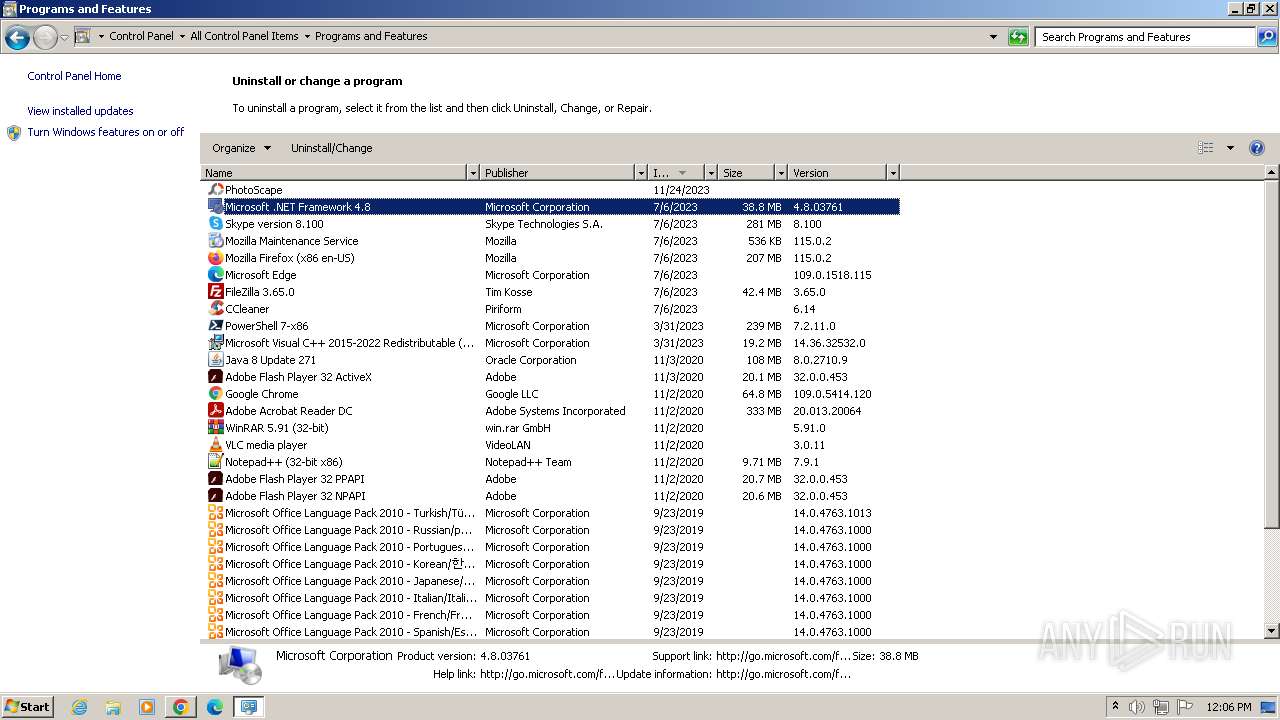Viewport: 1280px width, 720px height.
Task: Click All Control Panel Items breadcrumb
Action: (244, 36)
